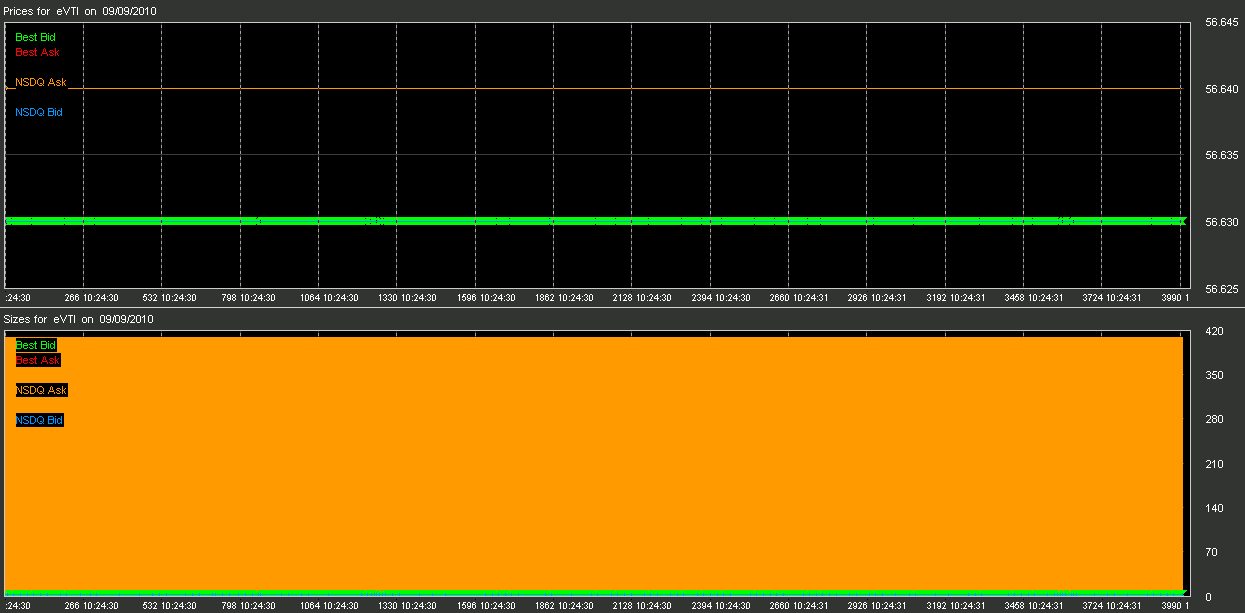Click '3724 10:24:31' tick label under Sizes chart
Screen dimensions: 1245x613
(x=1112, y=605)
